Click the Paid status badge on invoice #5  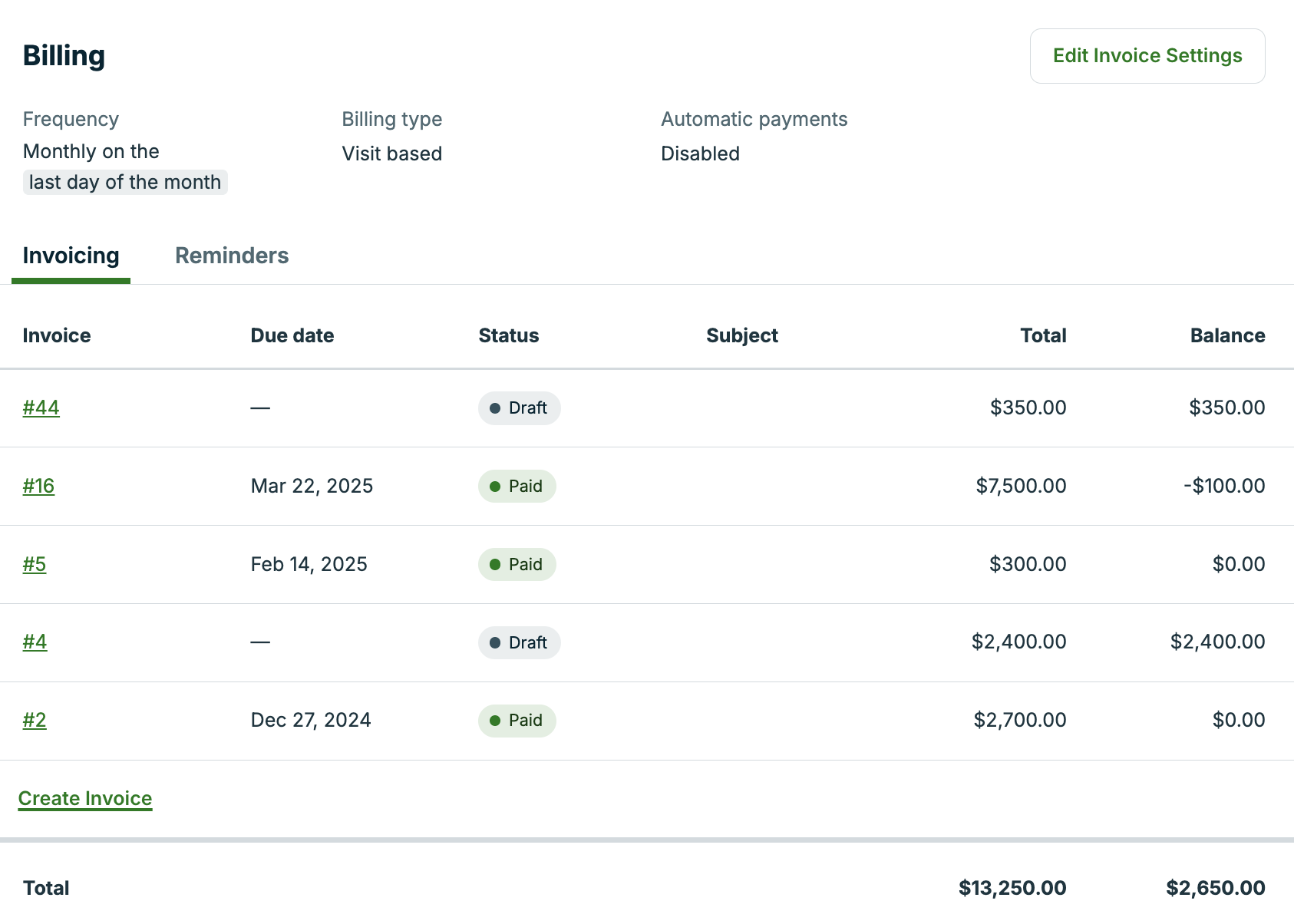[517, 564]
